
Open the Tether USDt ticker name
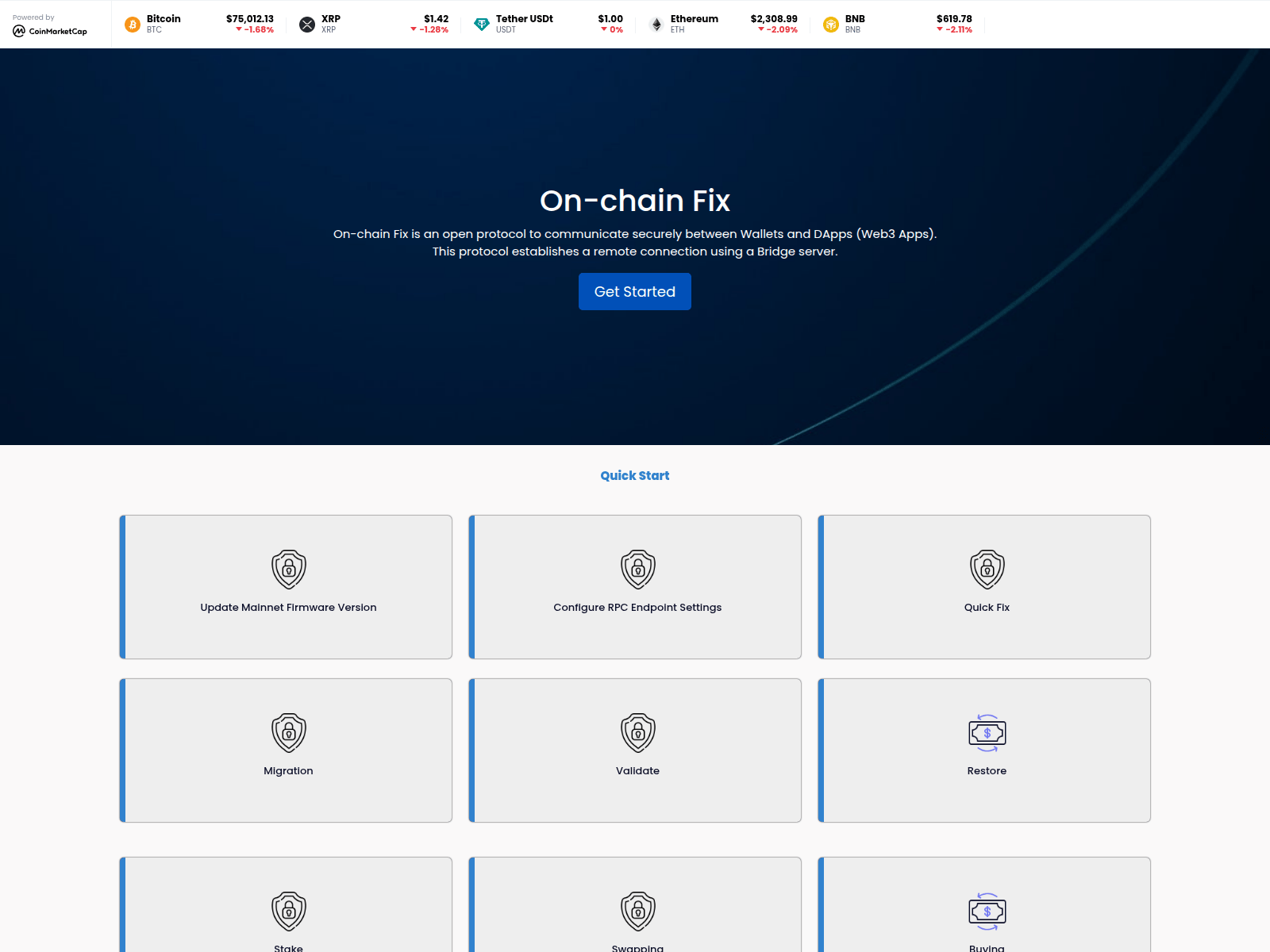[x=525, y=18]
